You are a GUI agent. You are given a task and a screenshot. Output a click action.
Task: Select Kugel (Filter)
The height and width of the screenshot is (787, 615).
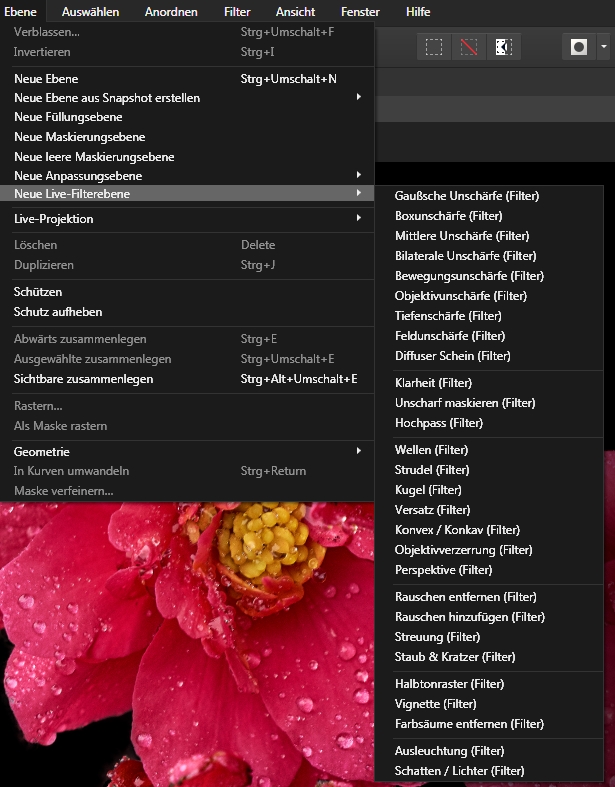click(x=489, y=490)
